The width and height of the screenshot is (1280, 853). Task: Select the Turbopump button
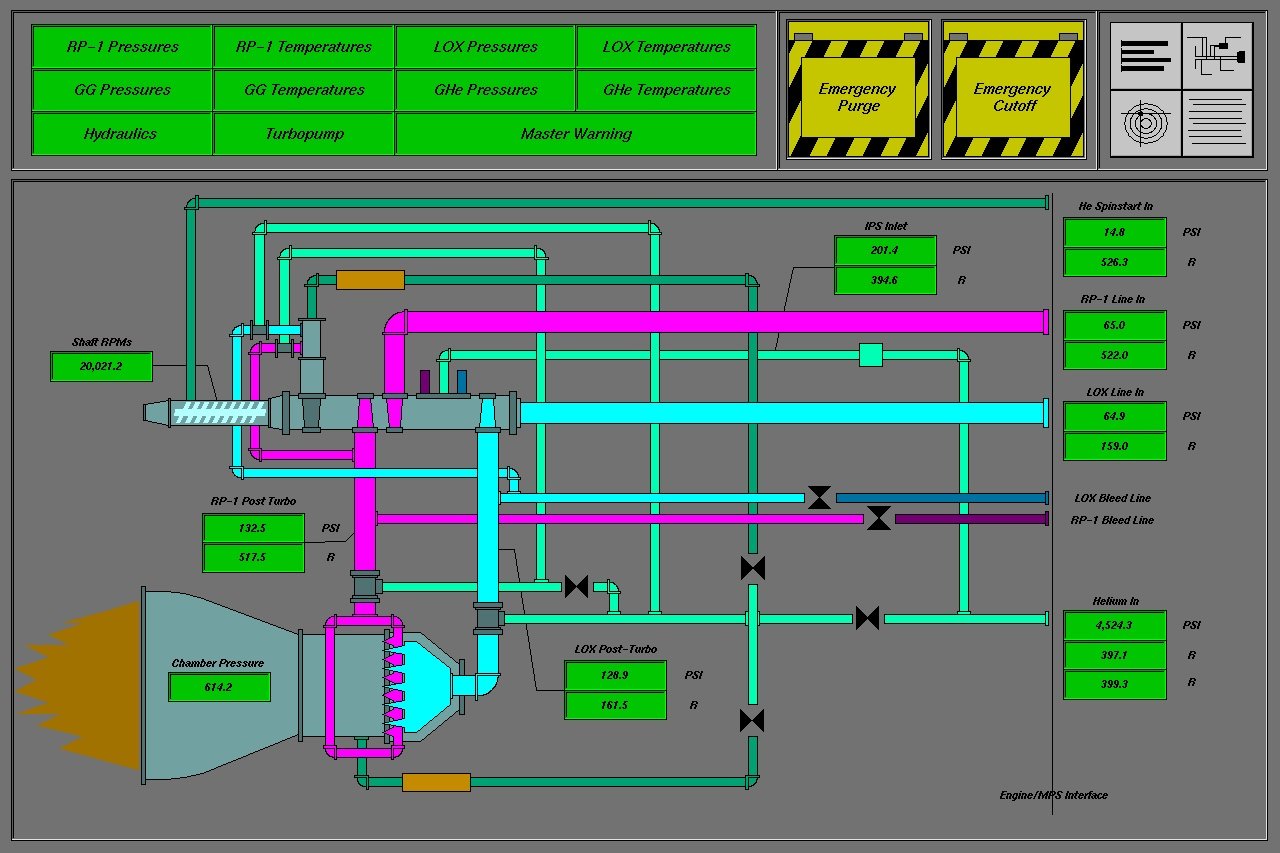(304, 134)
